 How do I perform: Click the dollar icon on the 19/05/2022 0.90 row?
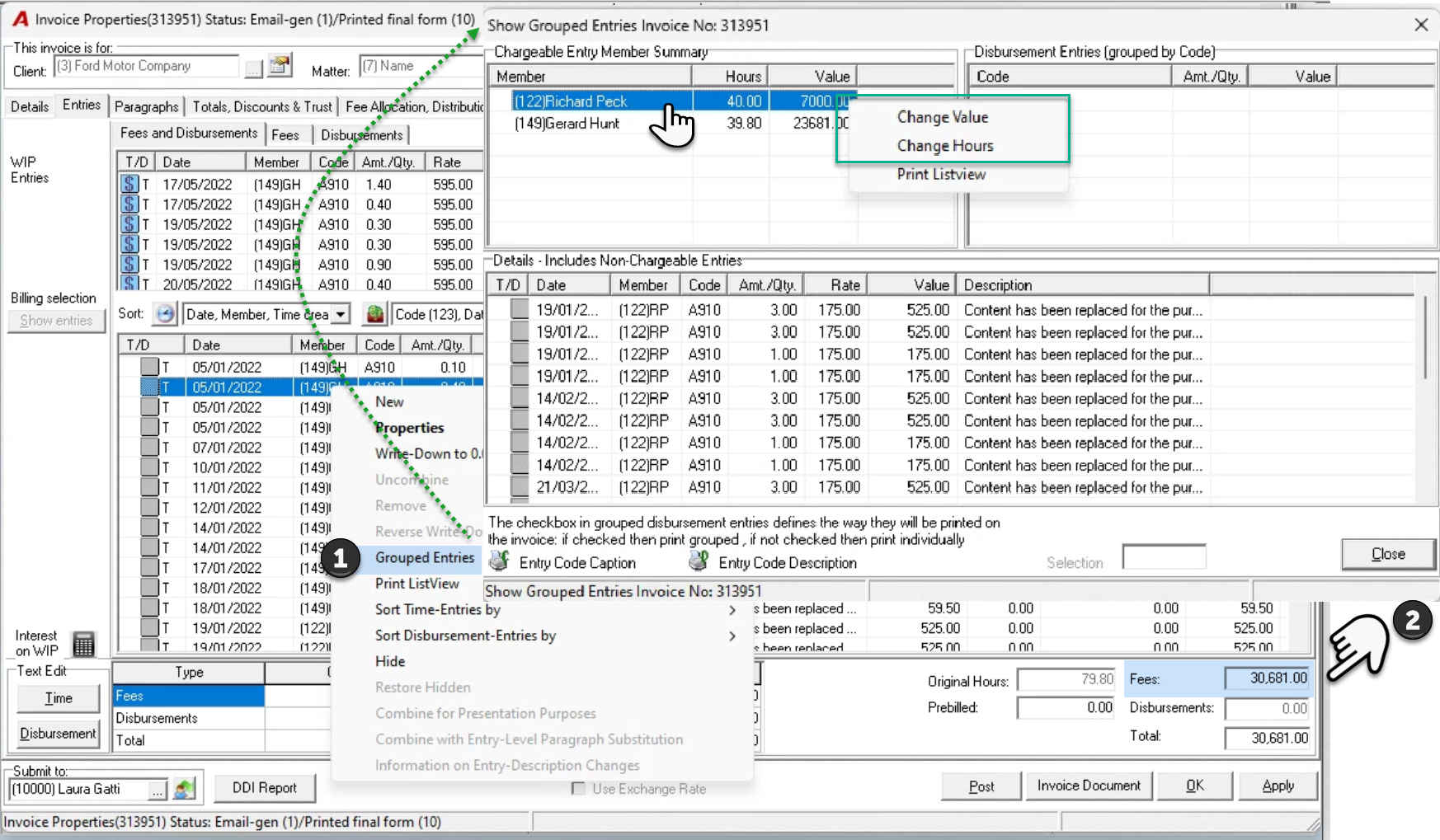pyautogui.click(x=129, y=264)
